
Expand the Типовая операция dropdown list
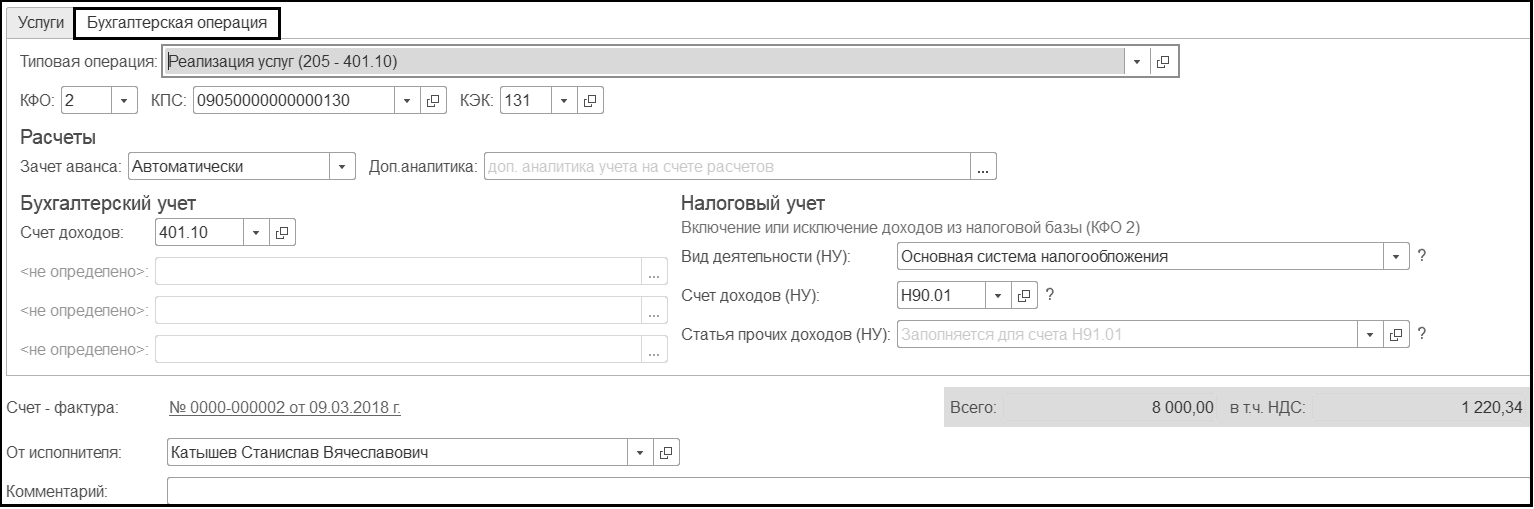point(1137,62)
